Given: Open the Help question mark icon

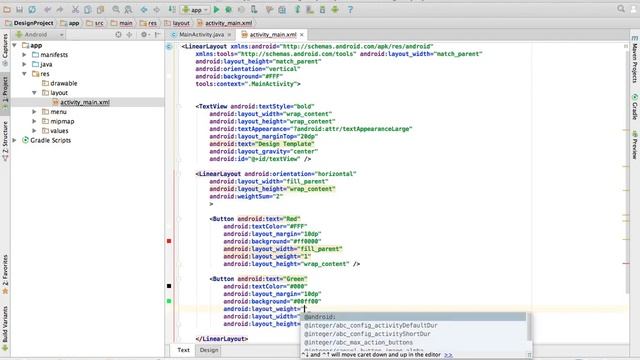Looking at the screenshot, I should [x=350, y=9].
